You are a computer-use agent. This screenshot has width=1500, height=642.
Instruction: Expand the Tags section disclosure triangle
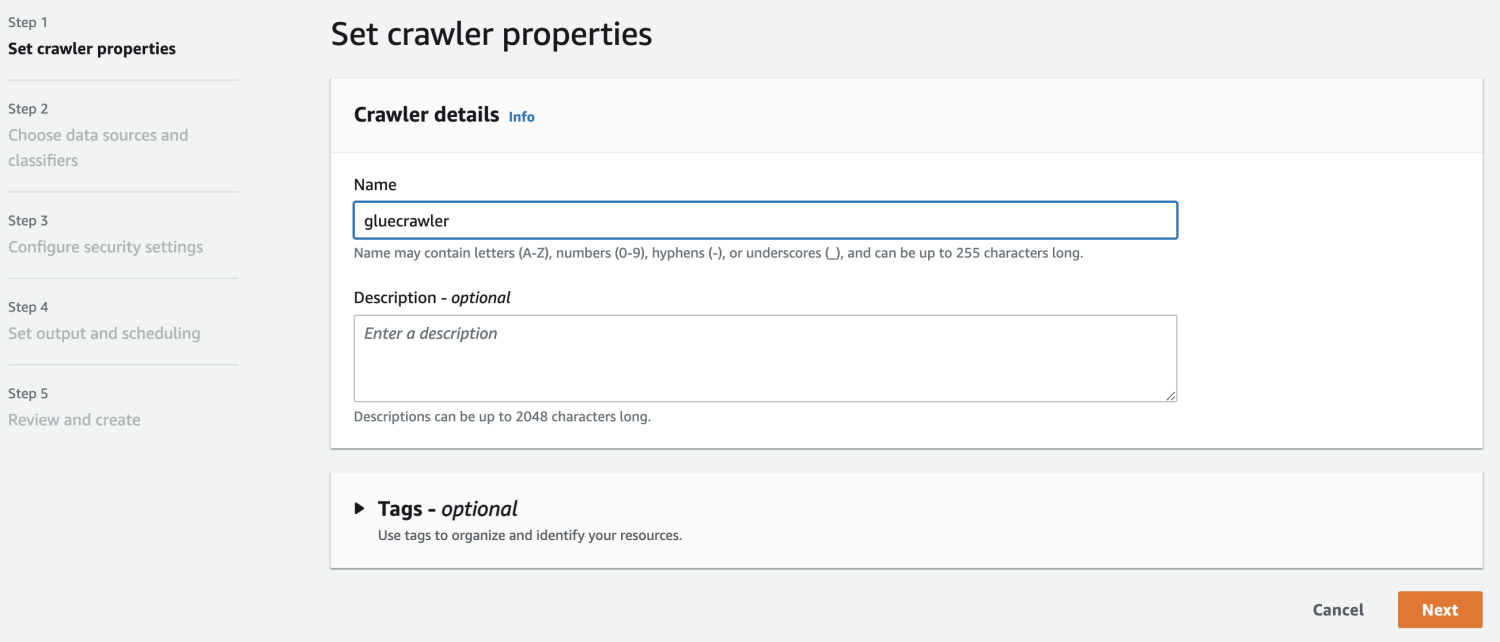click(x=360, y=509)
